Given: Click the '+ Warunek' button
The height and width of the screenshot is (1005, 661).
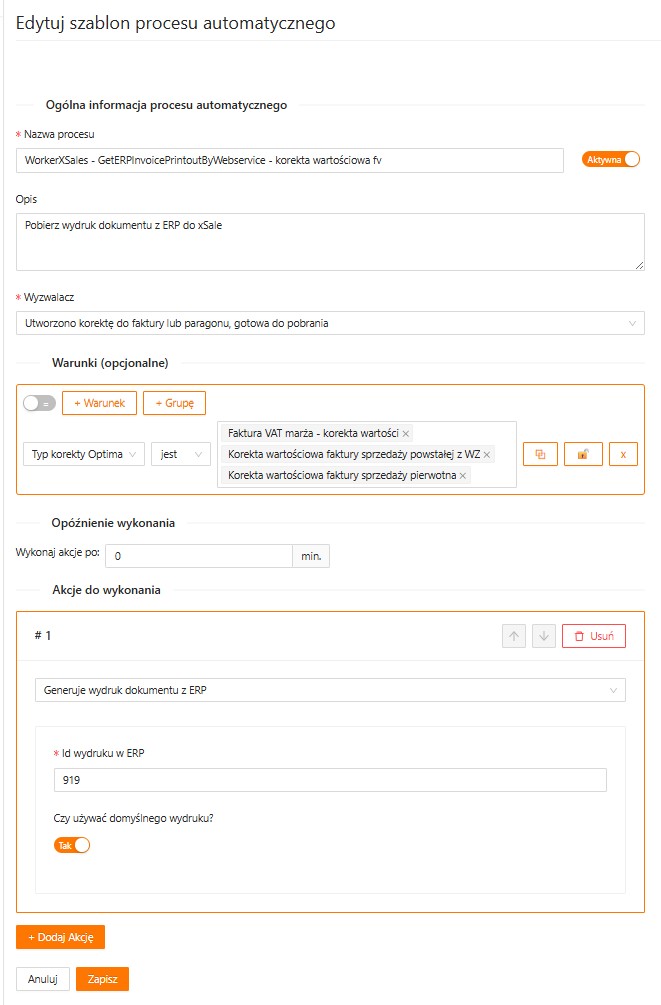Looking at the screenshot, I should 99,403.
